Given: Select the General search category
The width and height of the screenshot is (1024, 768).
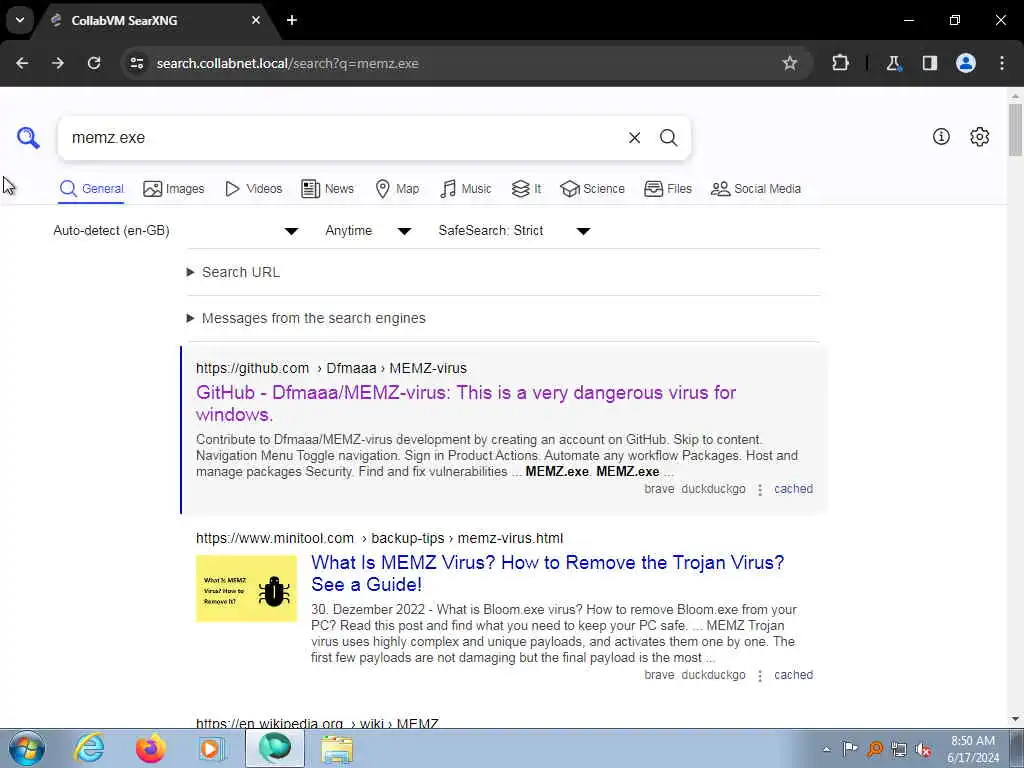Looking at the screenshot, I should pos(91,189).
